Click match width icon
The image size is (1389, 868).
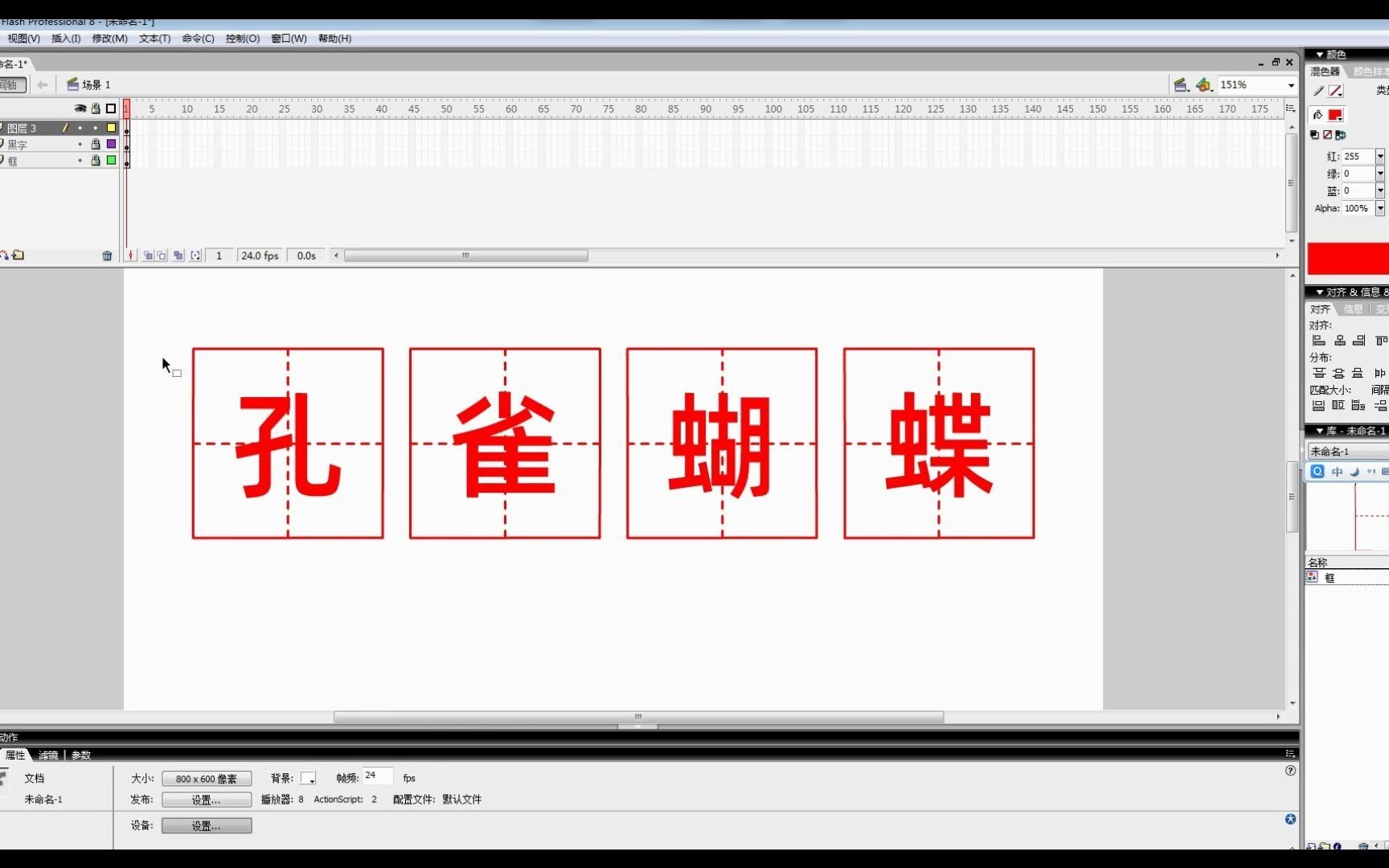(x=1318, y=406)
